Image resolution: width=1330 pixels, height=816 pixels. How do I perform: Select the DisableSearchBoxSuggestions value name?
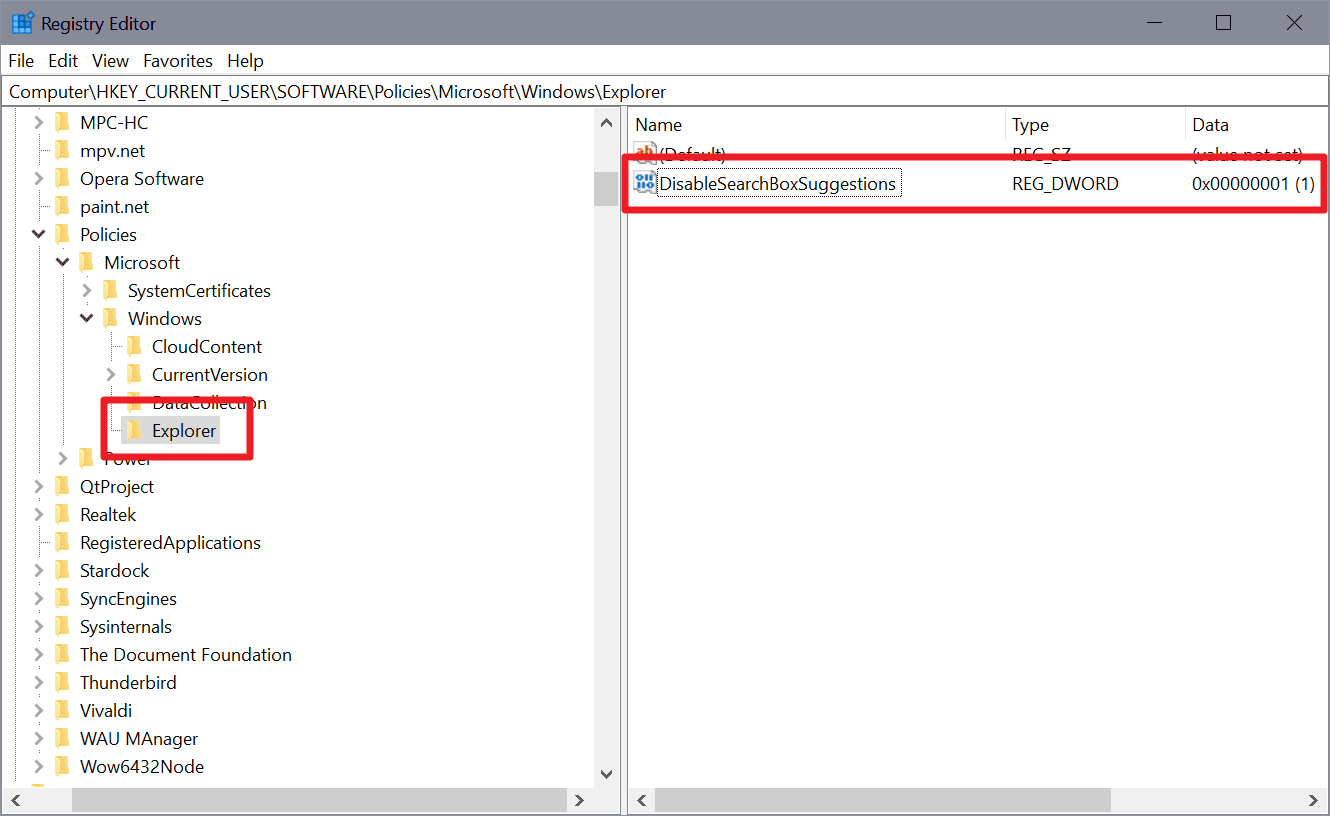click(x=778, y=184)
